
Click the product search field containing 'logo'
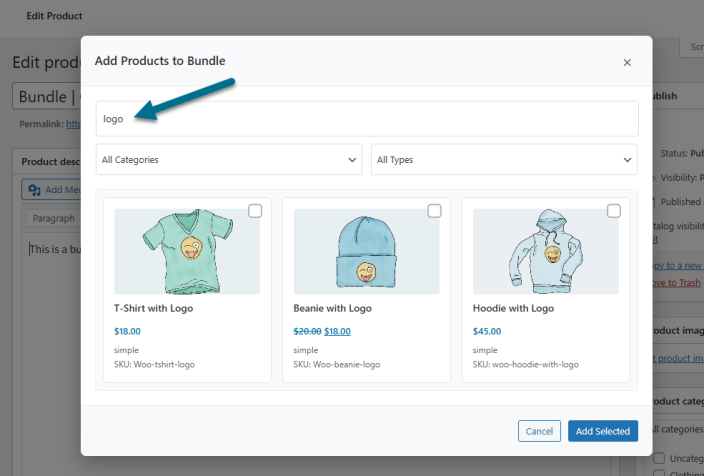[366, 119]
